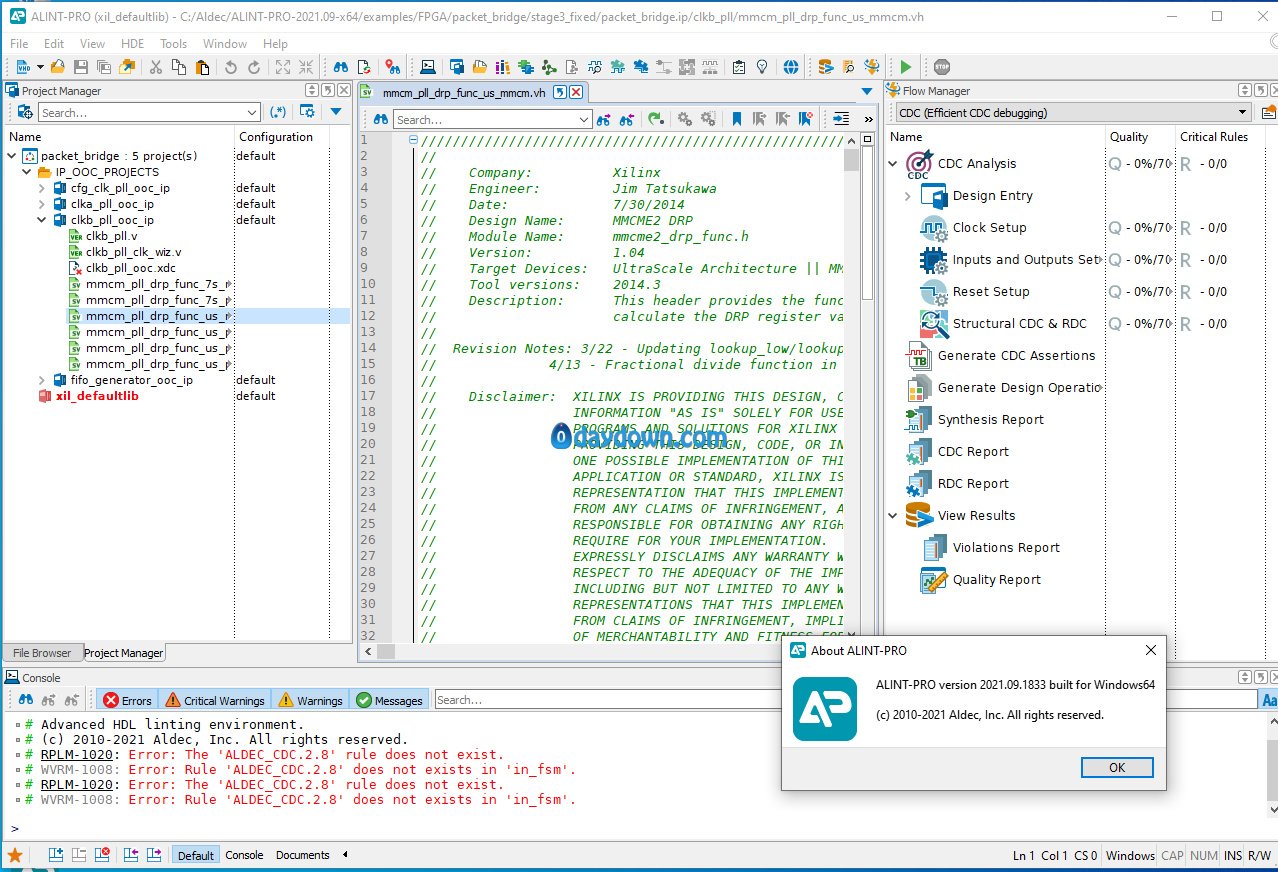Click the checklist clipboard icon in main toolbar
This screenshot has width=1278, height=872.
click(738, 67)
